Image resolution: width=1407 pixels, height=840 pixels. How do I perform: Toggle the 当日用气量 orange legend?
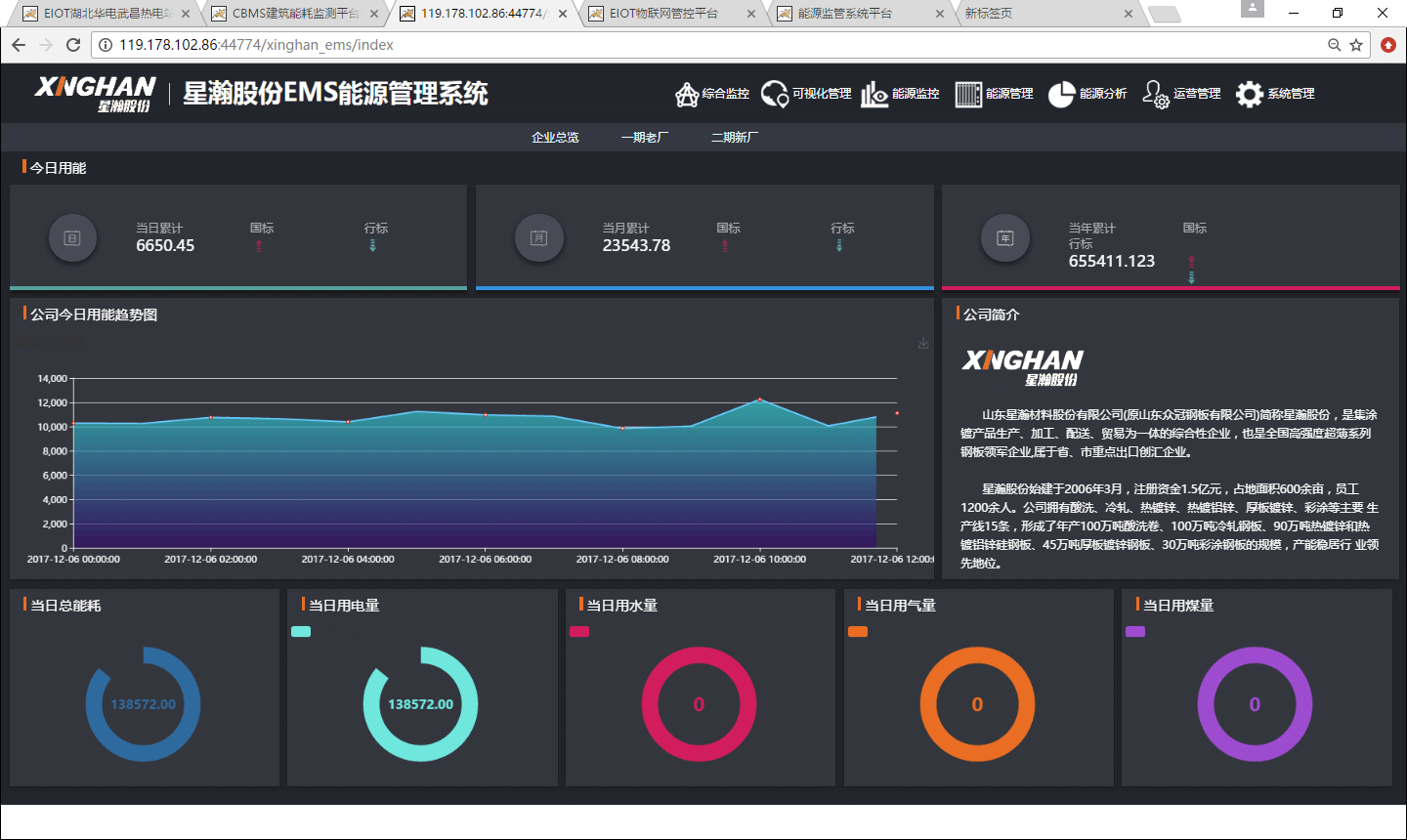(858, 631)
